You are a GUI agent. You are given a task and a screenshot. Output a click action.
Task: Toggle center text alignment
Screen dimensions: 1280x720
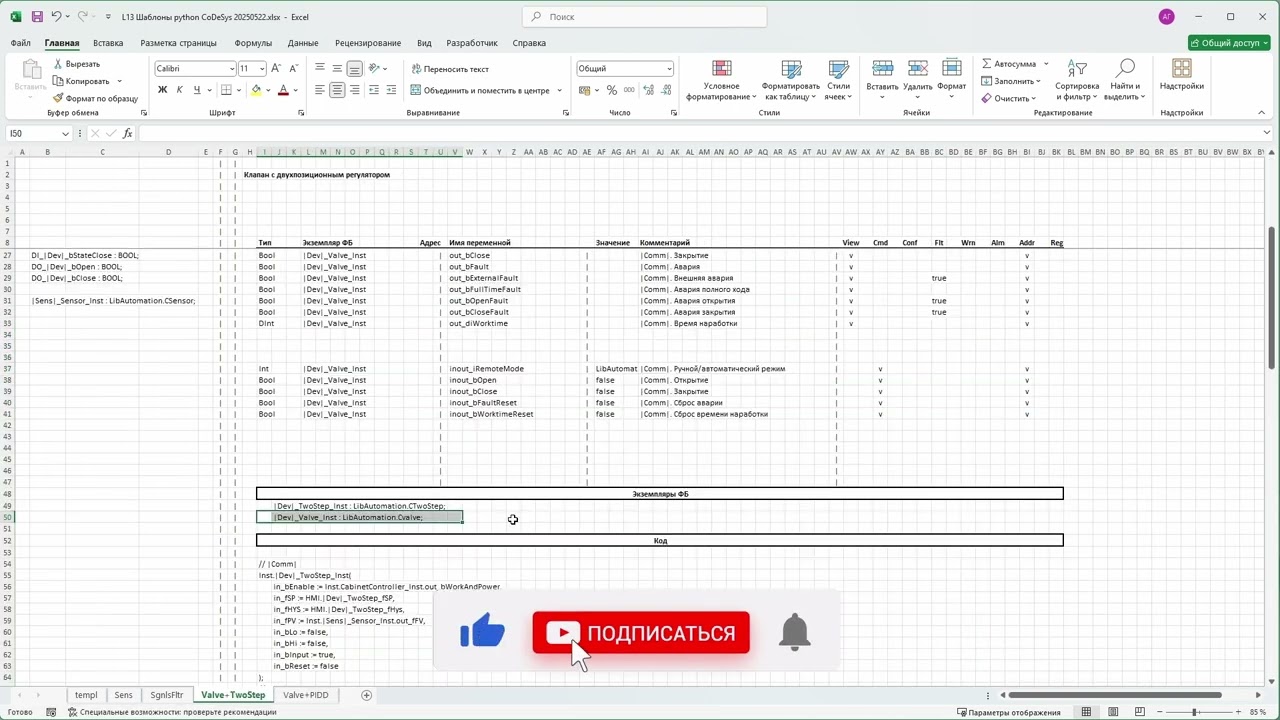click(337, 90)
